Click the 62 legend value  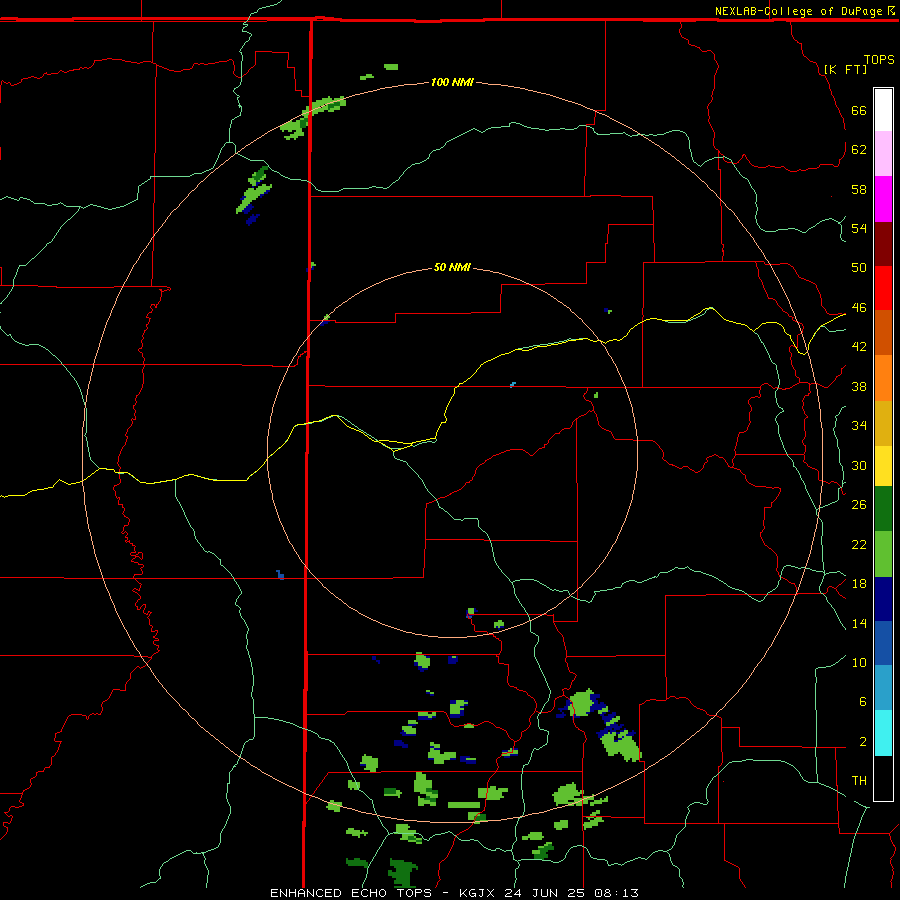pos(859,149)
